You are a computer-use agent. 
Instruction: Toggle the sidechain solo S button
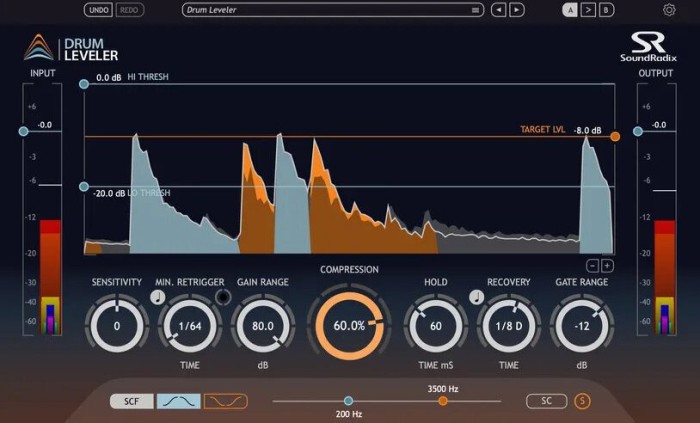(x=582, y=401)
